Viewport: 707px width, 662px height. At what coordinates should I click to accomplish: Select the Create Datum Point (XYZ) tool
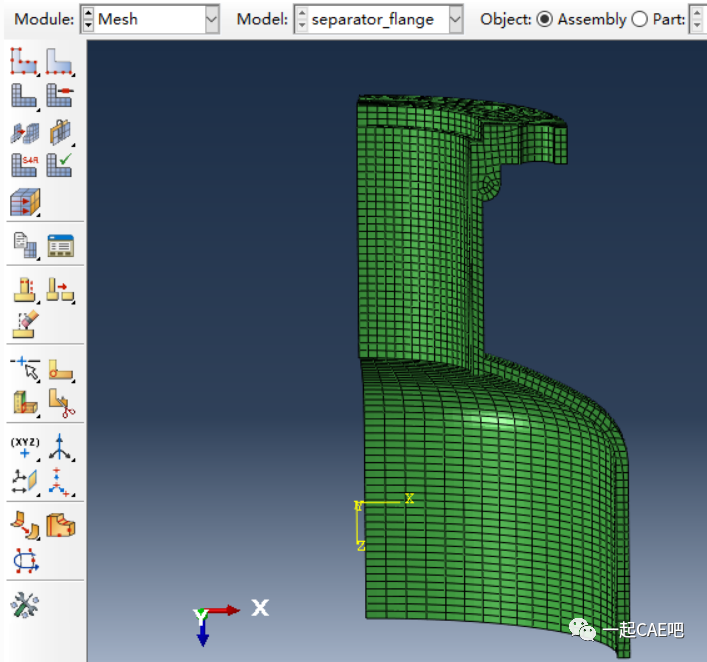(x=23, y=446)
